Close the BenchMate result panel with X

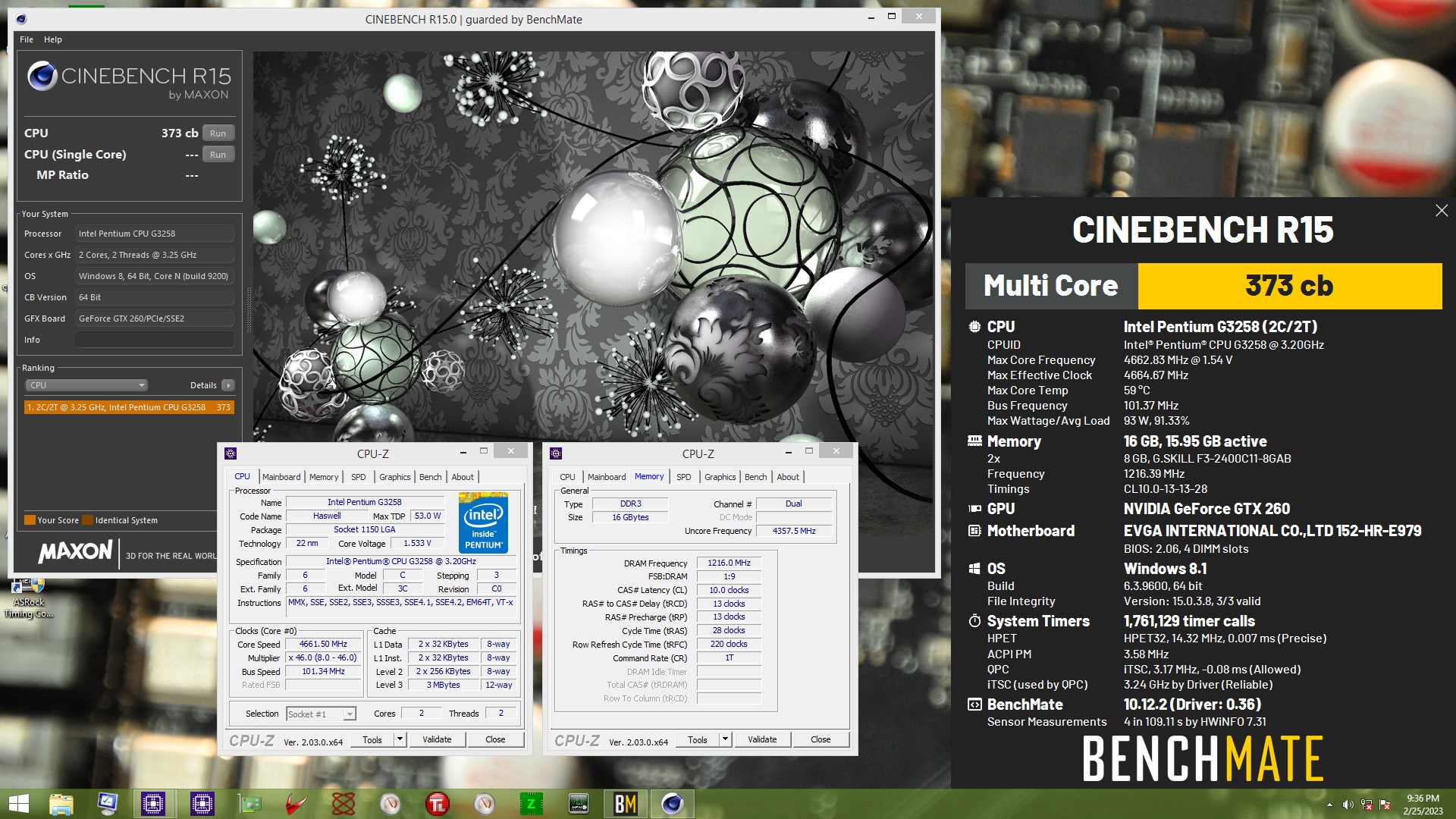pyautogui.click(x=1442, y=211)
